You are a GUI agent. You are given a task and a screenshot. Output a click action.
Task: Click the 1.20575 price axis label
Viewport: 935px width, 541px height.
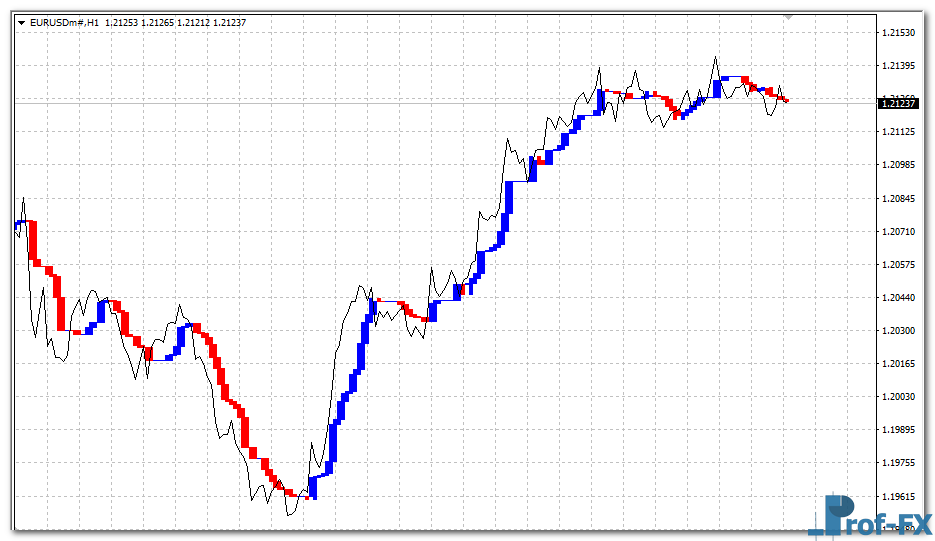[897, 264]
